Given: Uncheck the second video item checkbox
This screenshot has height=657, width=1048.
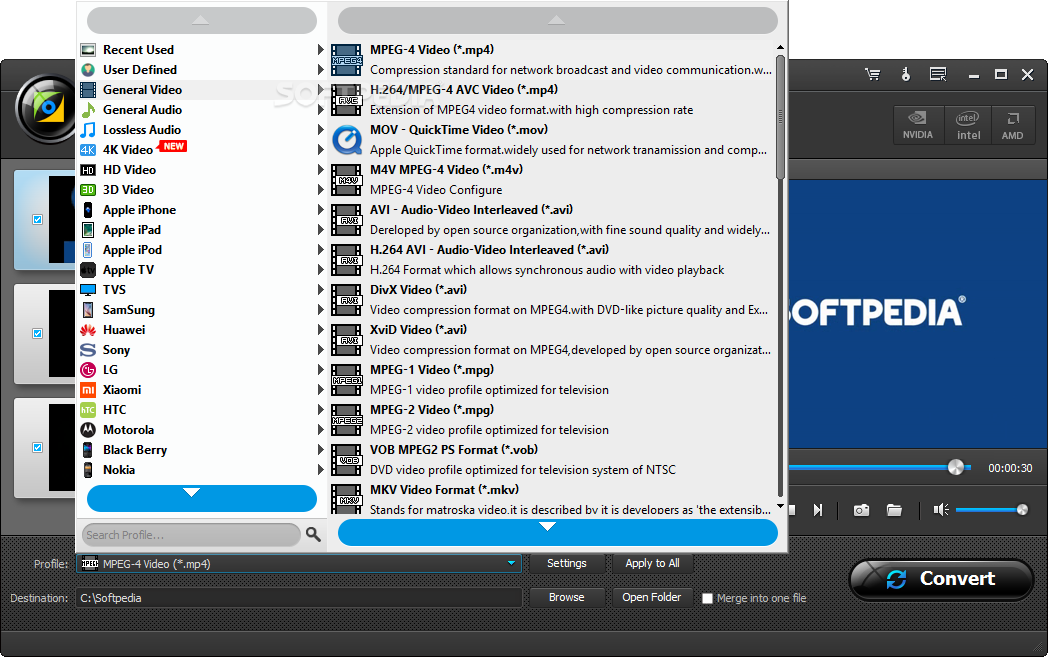Looking at the screenshot, I should (37, 334).
